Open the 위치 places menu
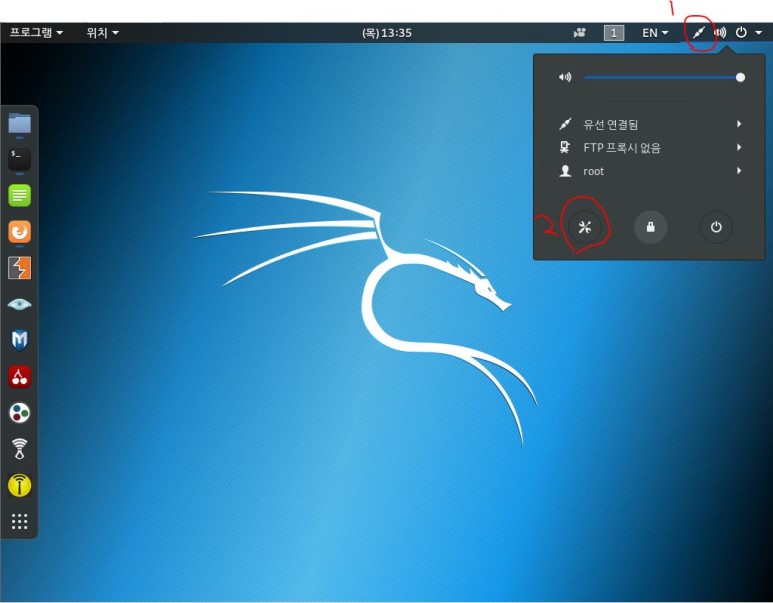The width and height of the screenshot is (773, 603). click(x=103, y=33)
